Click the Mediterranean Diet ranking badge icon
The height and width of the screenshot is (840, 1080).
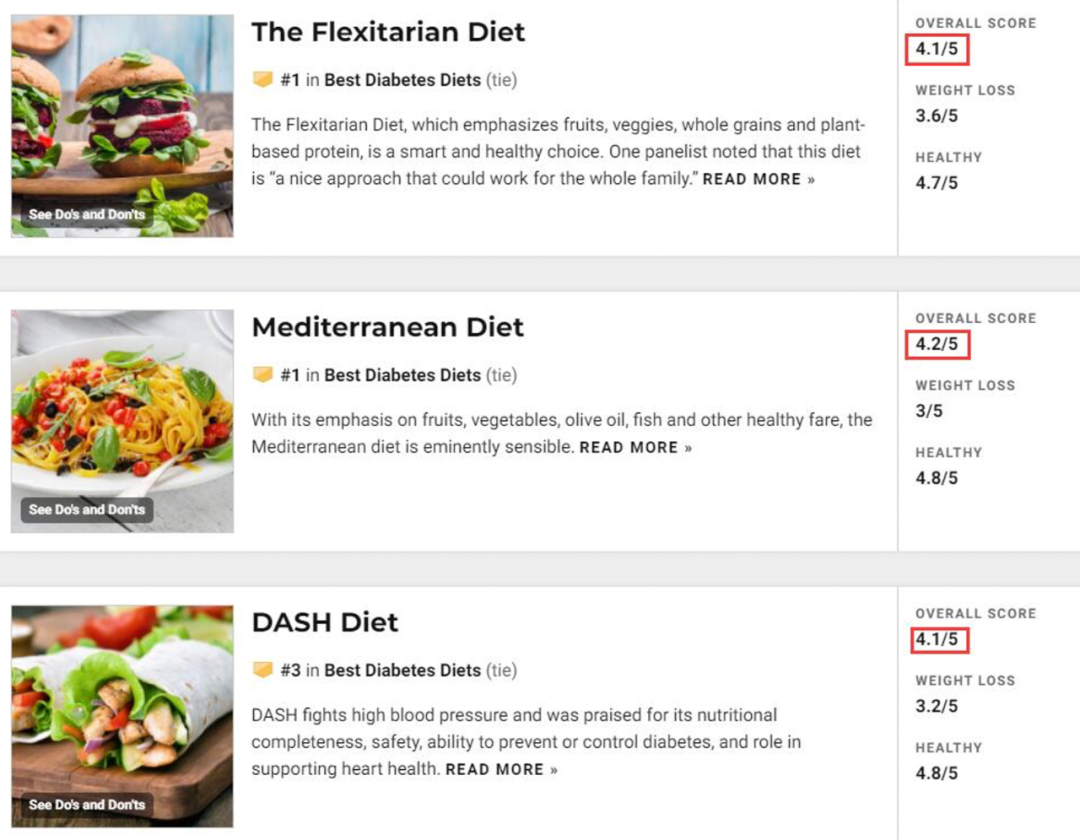262,375
